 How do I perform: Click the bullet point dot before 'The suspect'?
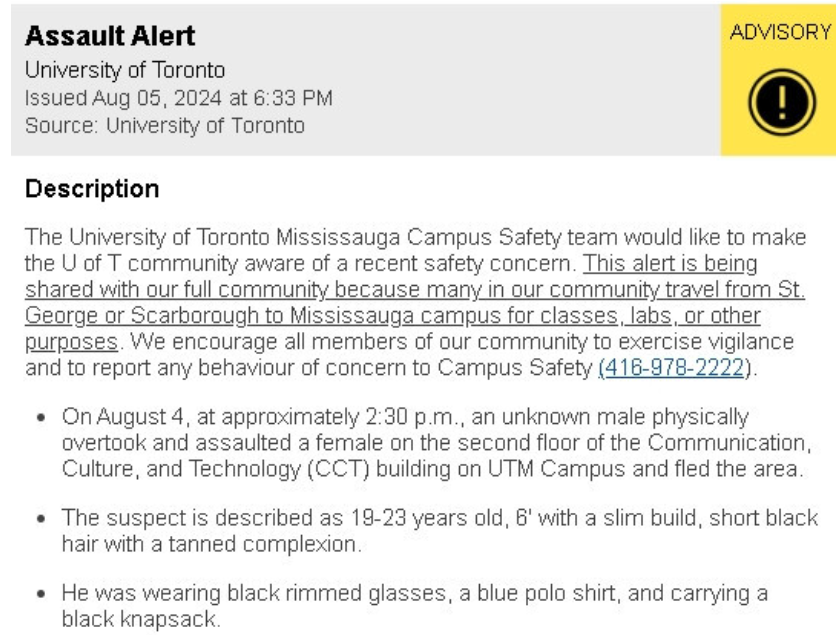41,518
